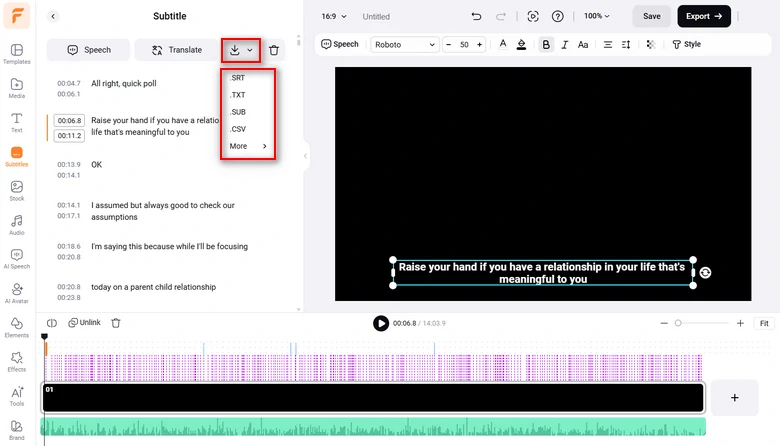
Task: Open the Effects panel in sidebar
Action: tap(16, 362)
